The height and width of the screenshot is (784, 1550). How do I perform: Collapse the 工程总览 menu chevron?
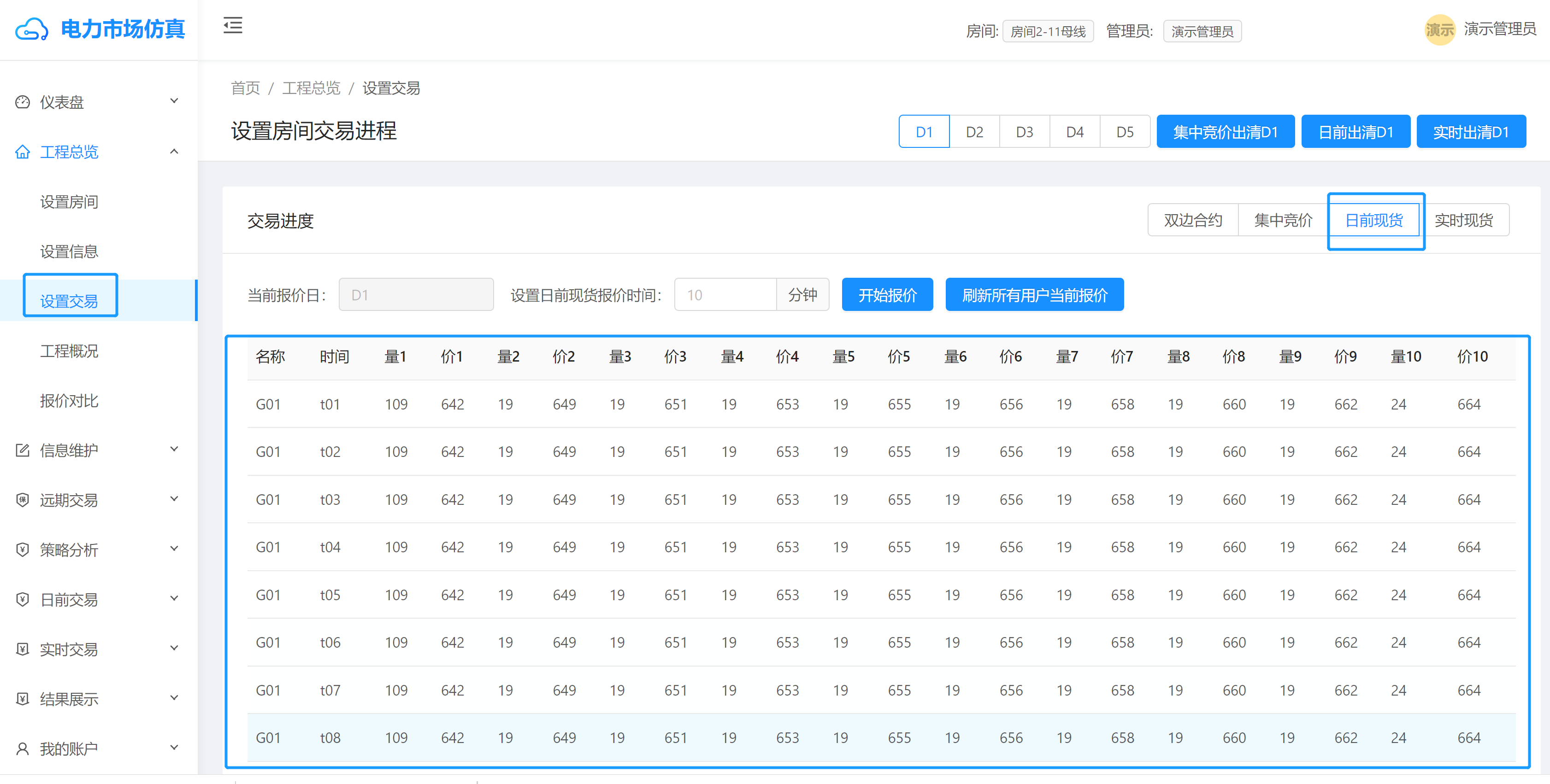[x=175, y=151]
